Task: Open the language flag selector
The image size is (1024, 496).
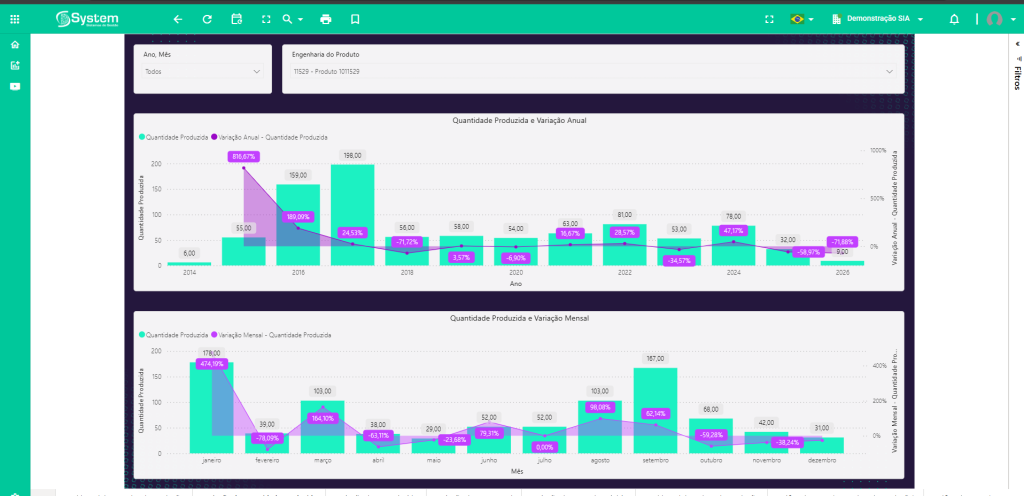Action: pos(801,19)
